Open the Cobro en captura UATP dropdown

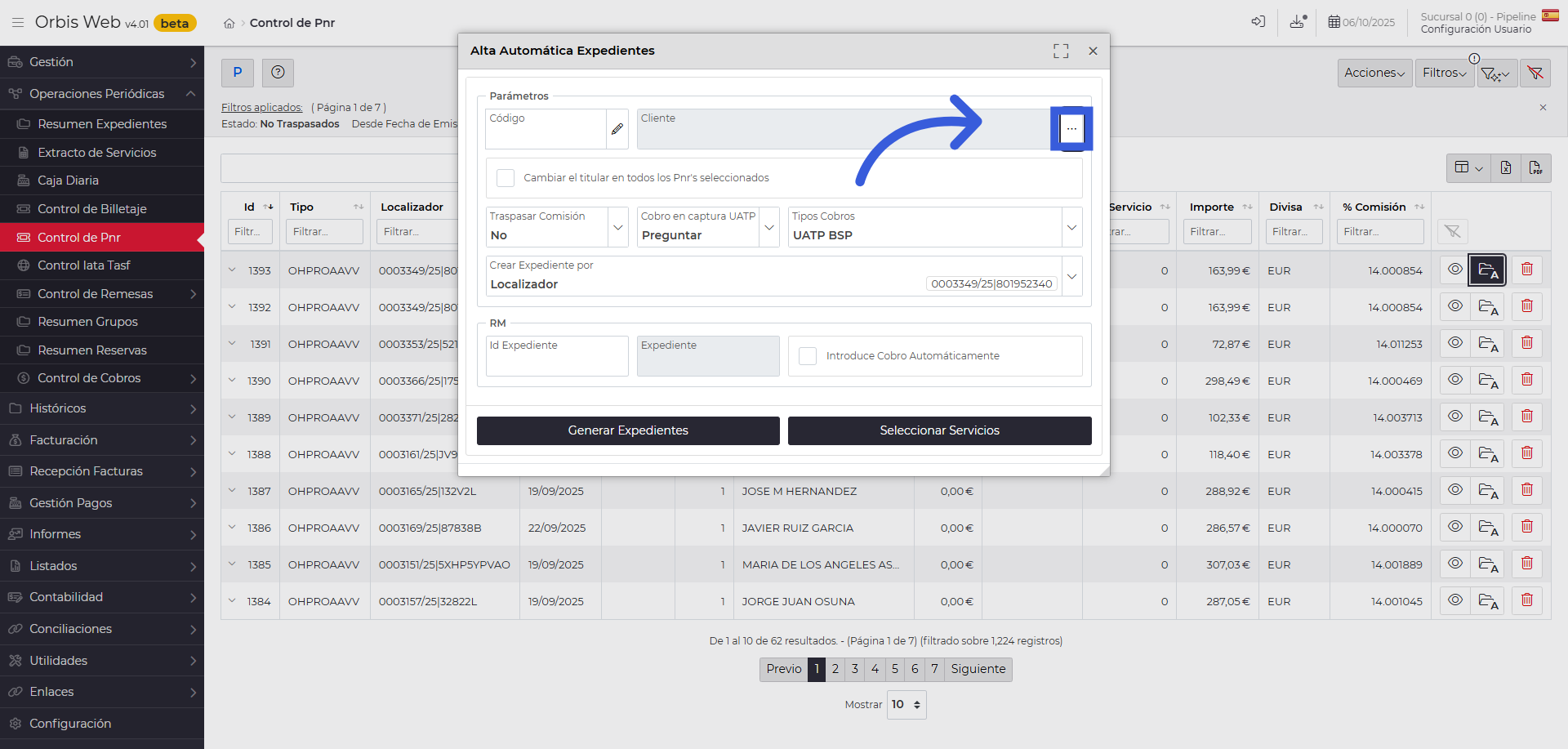coord(768,226)
